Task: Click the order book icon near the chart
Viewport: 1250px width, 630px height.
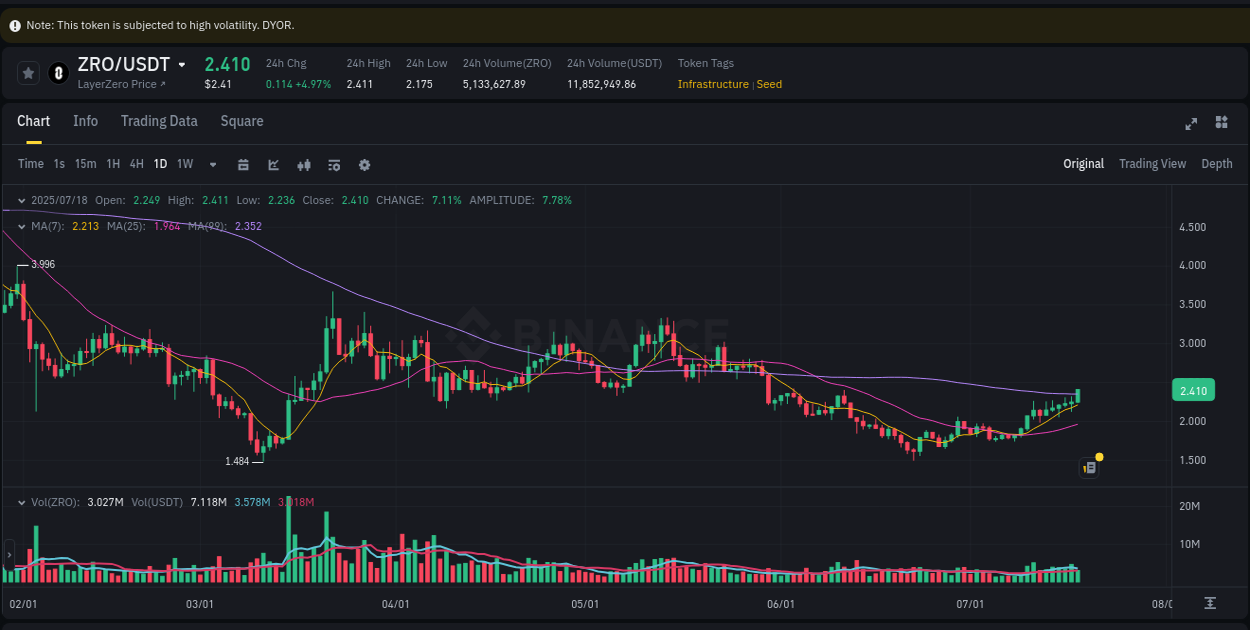Action: (x=1089, y=467)
